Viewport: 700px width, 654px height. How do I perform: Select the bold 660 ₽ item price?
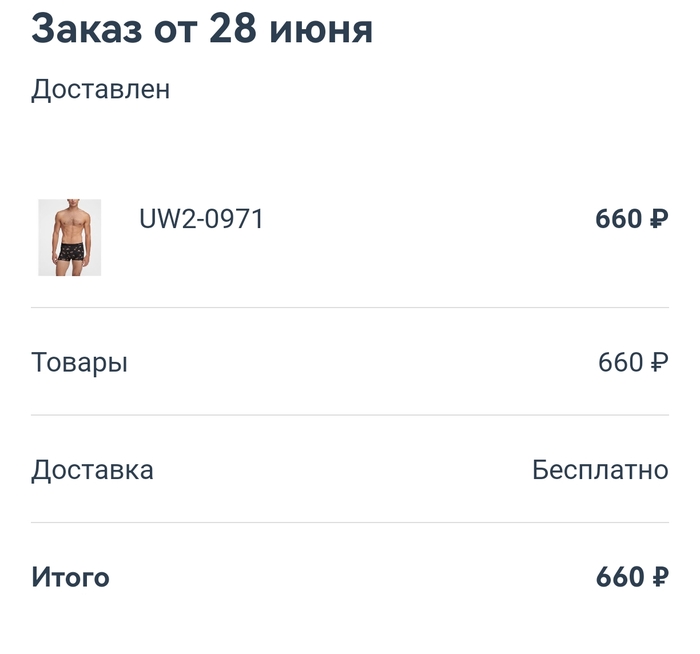(632, 219)
